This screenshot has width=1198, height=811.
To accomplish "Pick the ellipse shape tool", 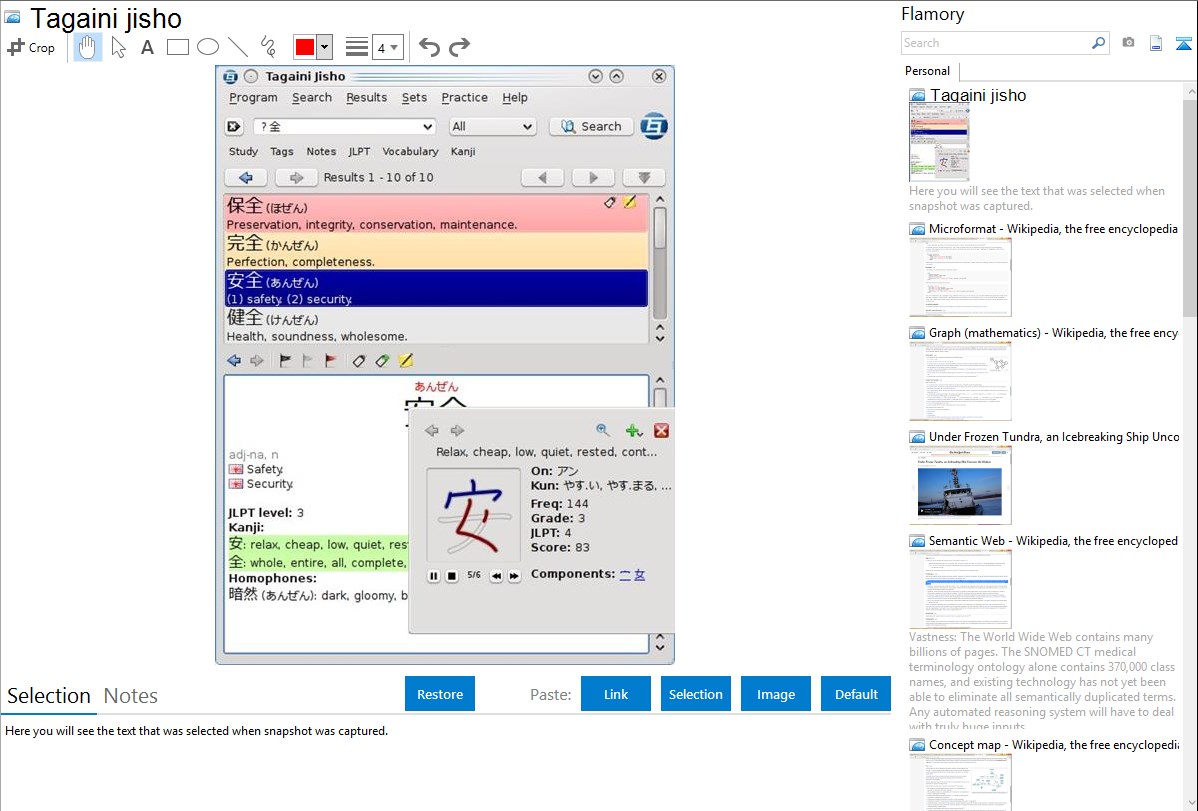I will (x=208, y=47).
